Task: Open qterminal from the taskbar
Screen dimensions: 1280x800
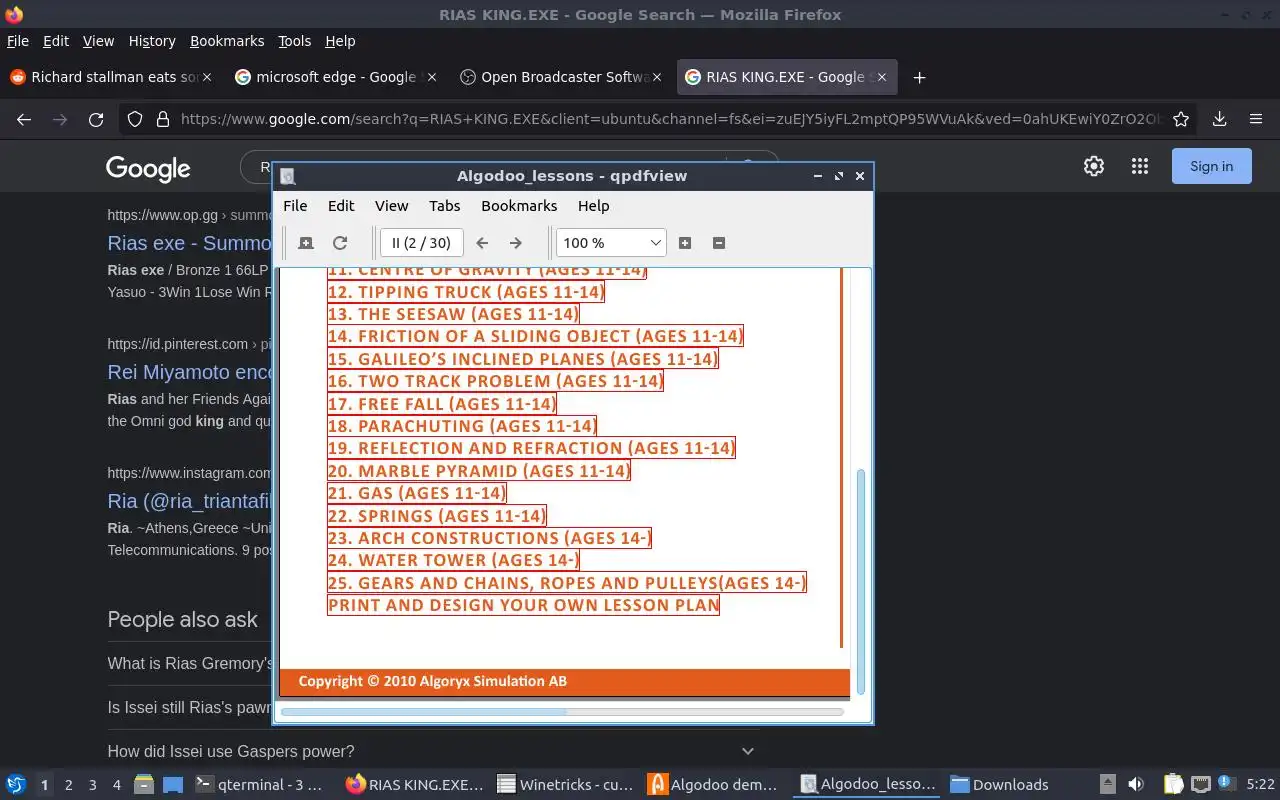Action: click(259, 785)
